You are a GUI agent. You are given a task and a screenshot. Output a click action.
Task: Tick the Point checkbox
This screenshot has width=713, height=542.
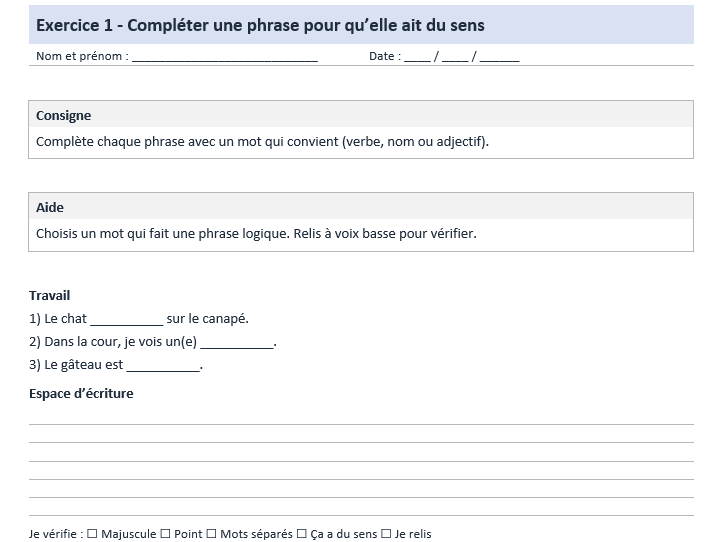[x=166, y=534]
